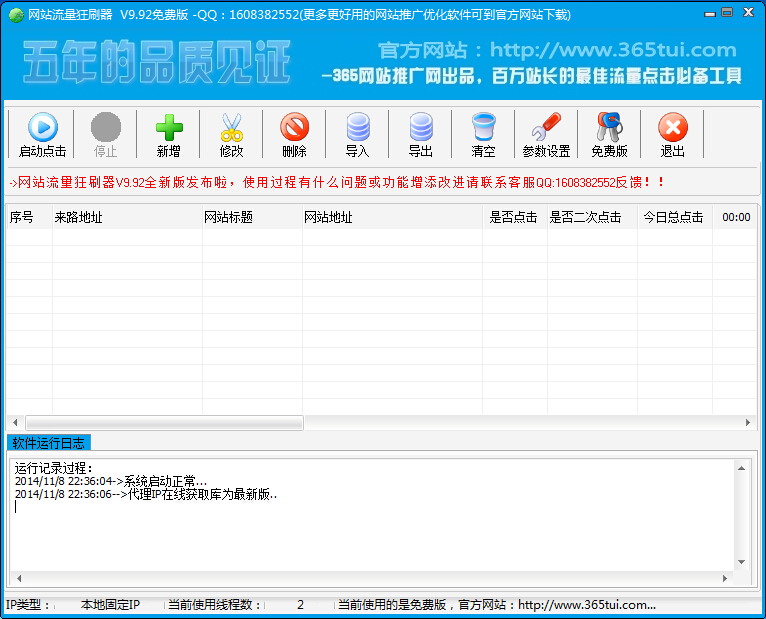
Task: Click the 是否点击 column header
Action: (x=515, y=217)
